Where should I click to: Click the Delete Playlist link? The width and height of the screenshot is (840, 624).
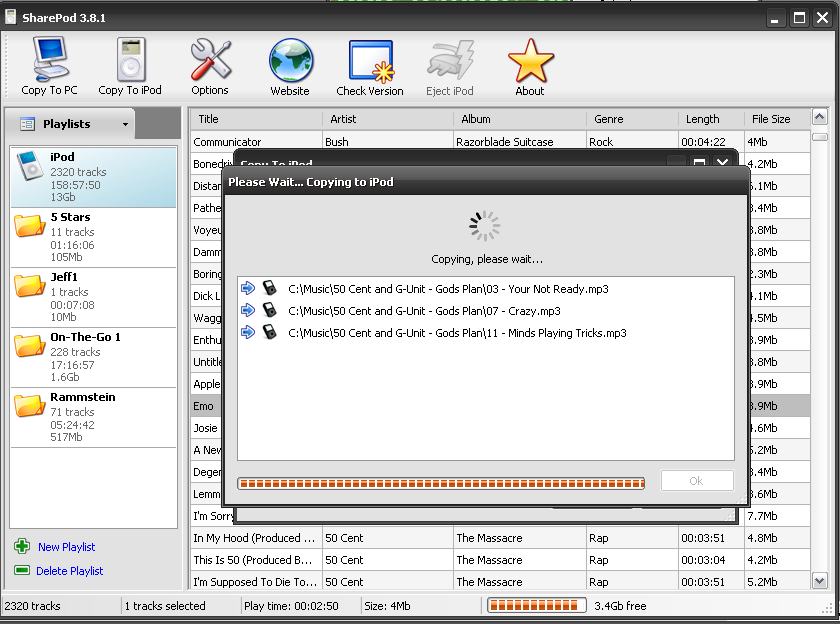tap(70, 571)
